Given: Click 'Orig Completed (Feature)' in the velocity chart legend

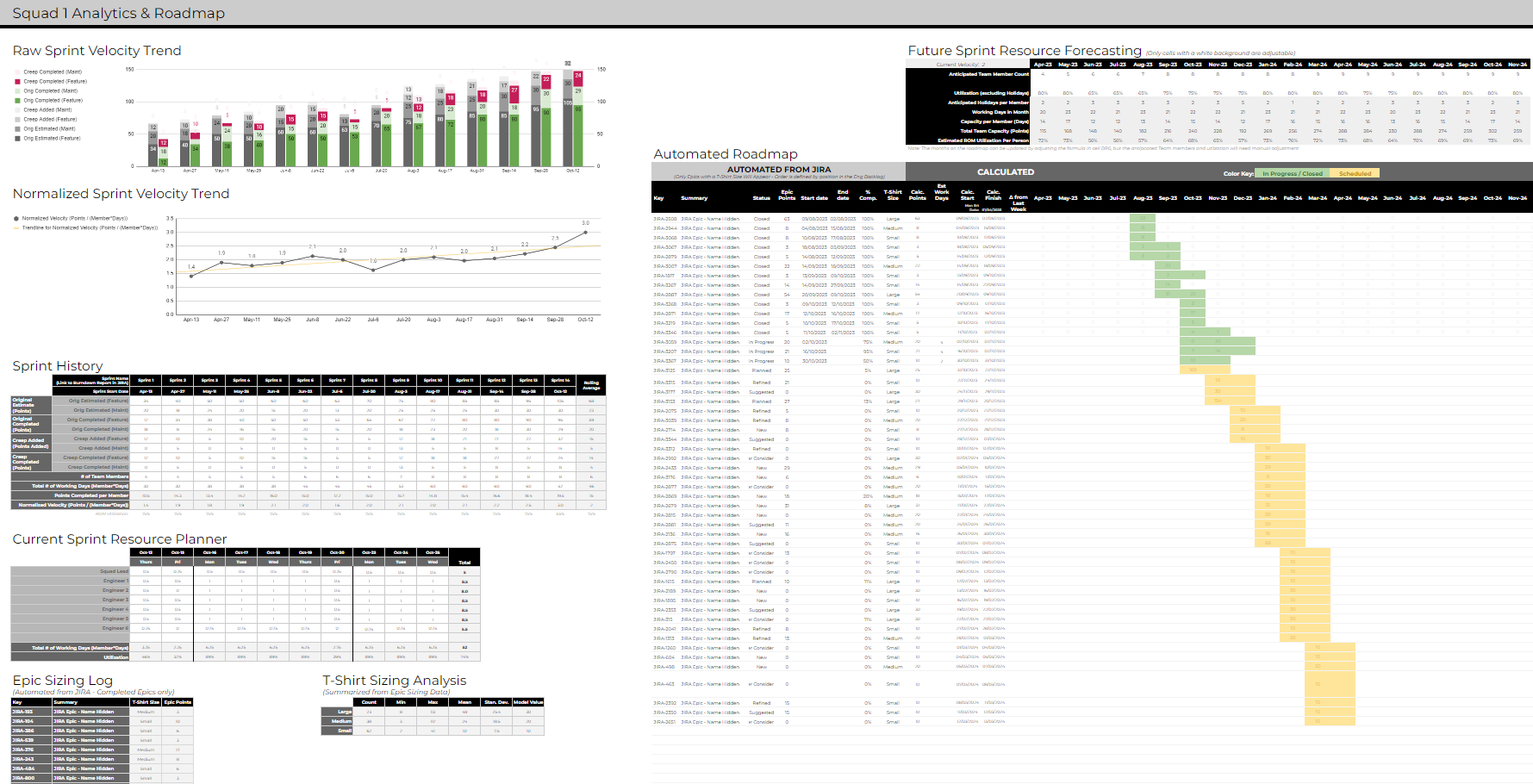Looking at the screenshot, I should [x=53, y=101].
